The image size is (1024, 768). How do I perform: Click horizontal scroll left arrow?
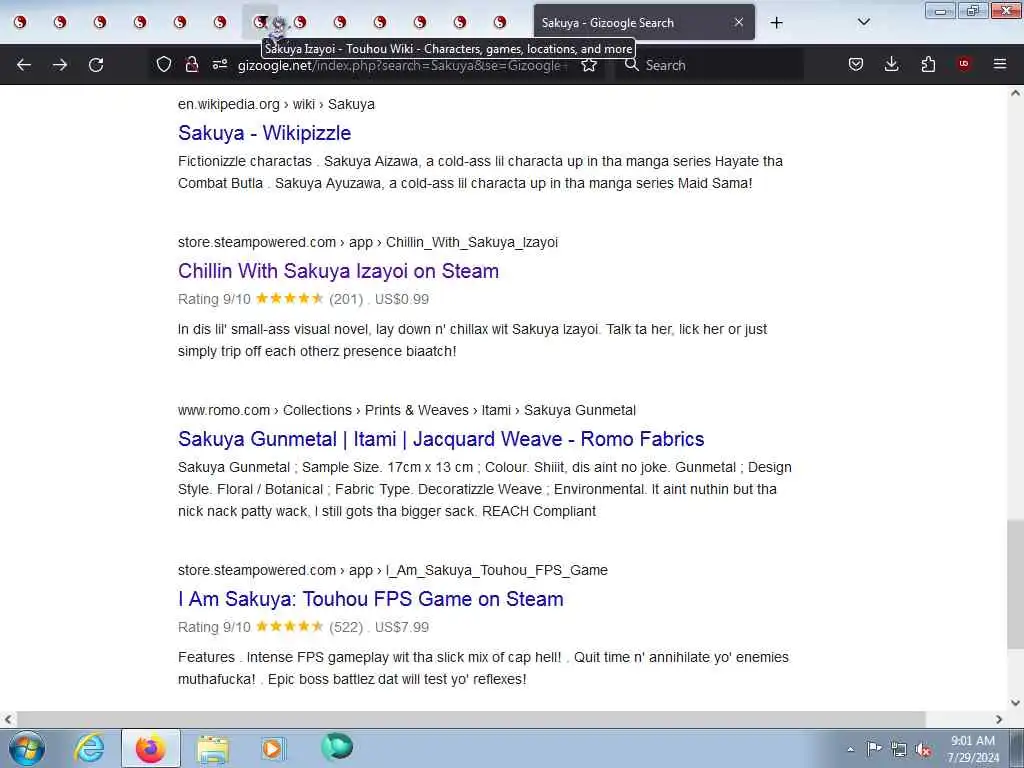coord(8,719)
